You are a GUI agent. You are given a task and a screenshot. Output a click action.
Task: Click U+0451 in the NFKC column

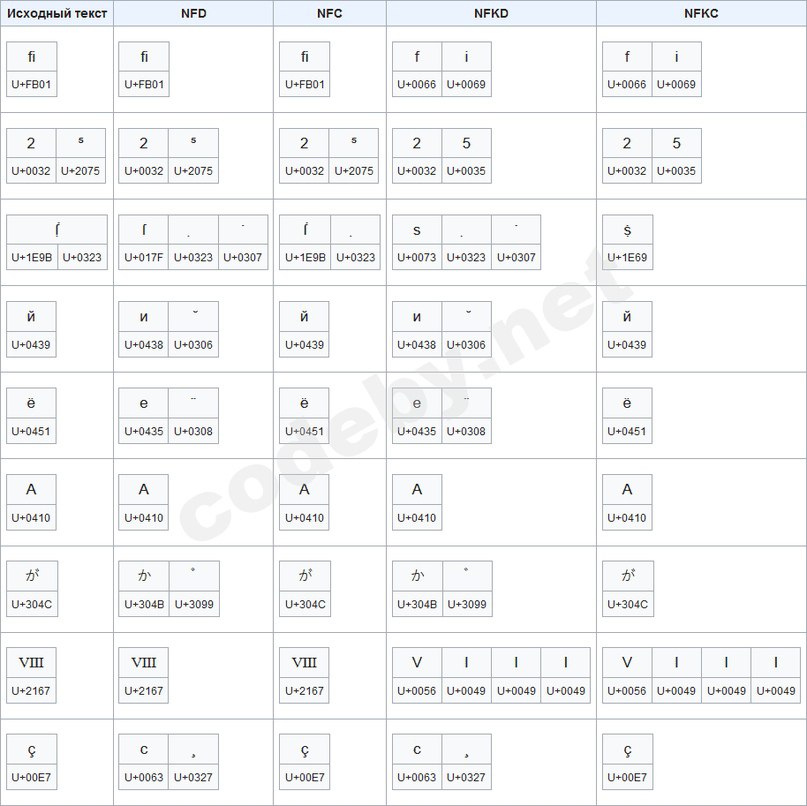tap(626, 431)
